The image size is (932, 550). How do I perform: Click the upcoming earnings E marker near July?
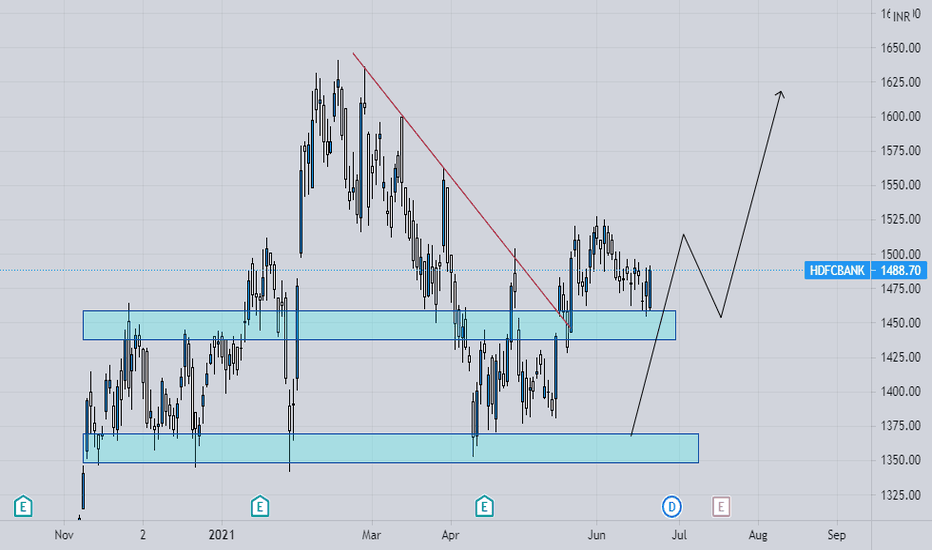click(721, 507)
